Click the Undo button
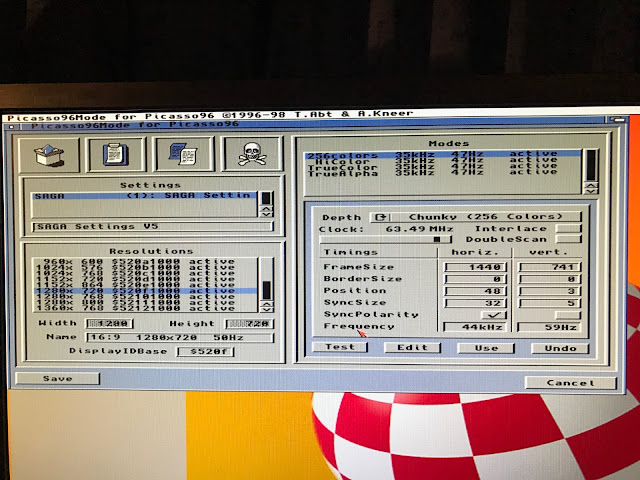640x480 pixels. pos(560,349)
